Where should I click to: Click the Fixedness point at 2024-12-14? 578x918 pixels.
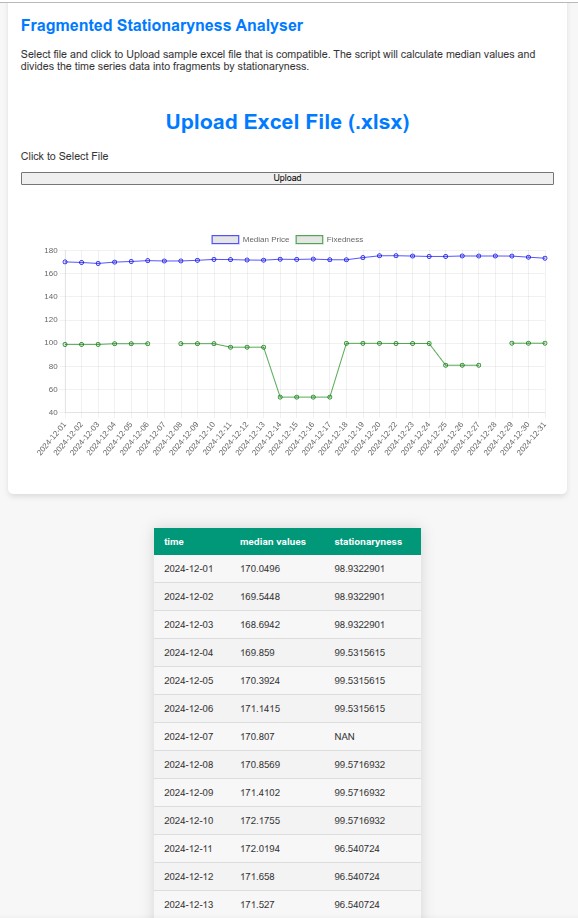280,397
